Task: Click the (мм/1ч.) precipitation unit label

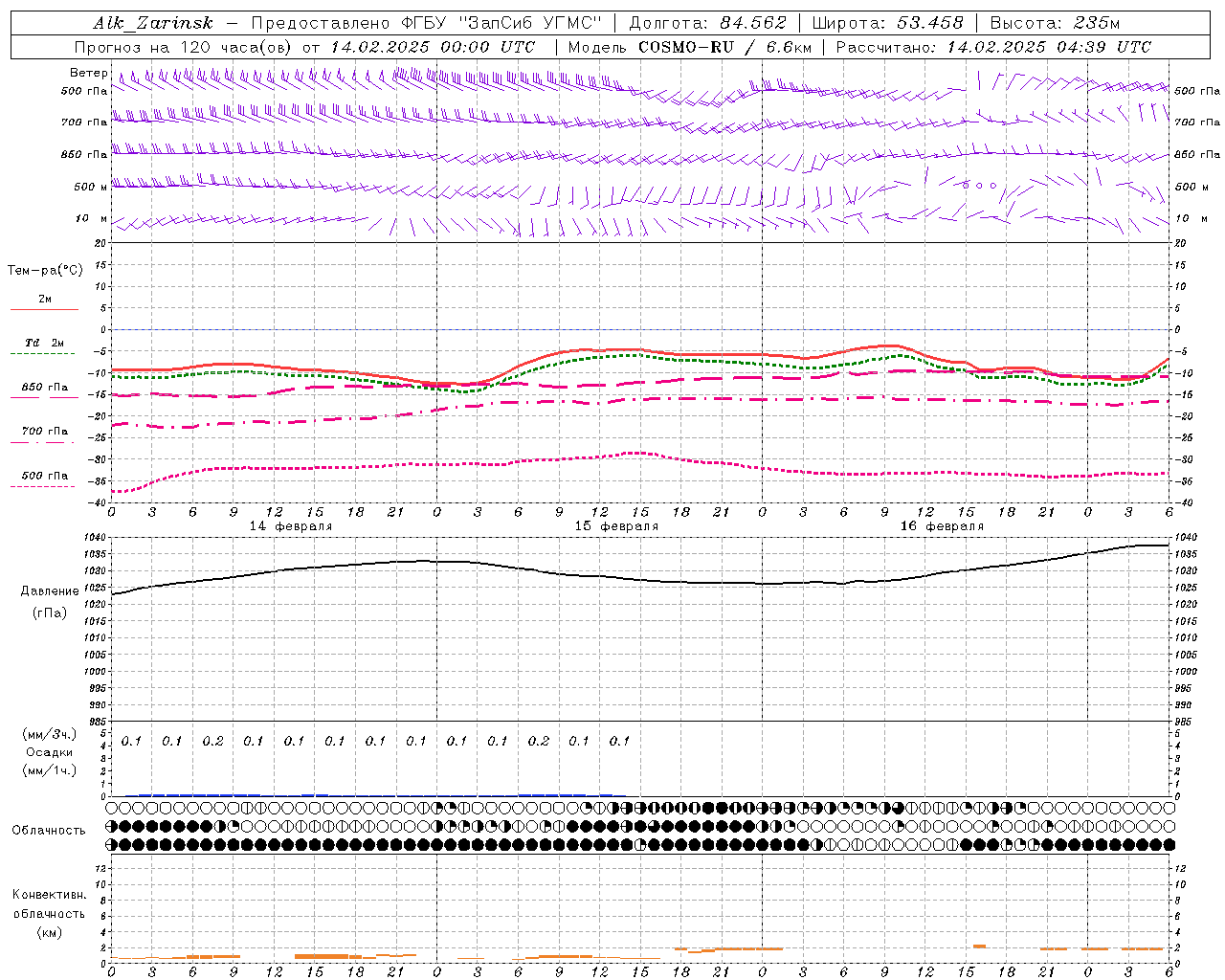Action: 50,770
